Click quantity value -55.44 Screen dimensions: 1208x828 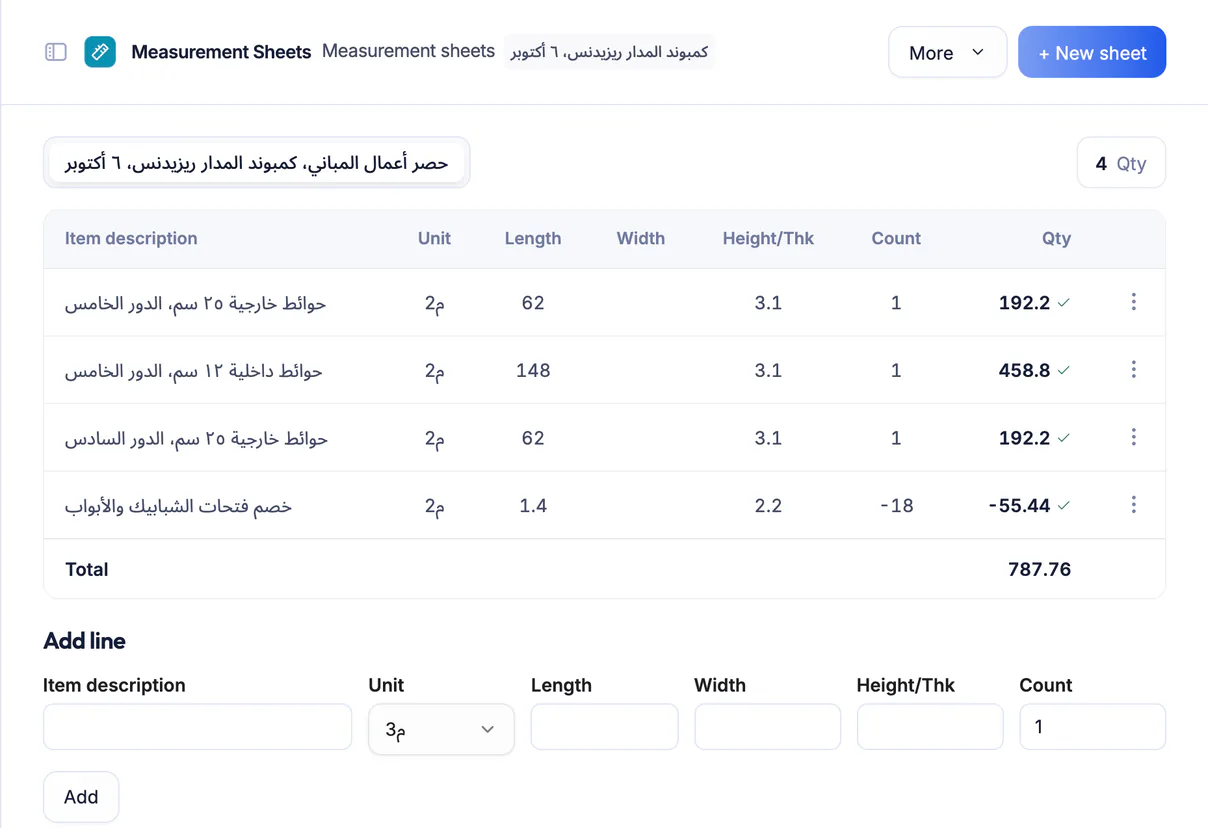(x=1019, y=505)
